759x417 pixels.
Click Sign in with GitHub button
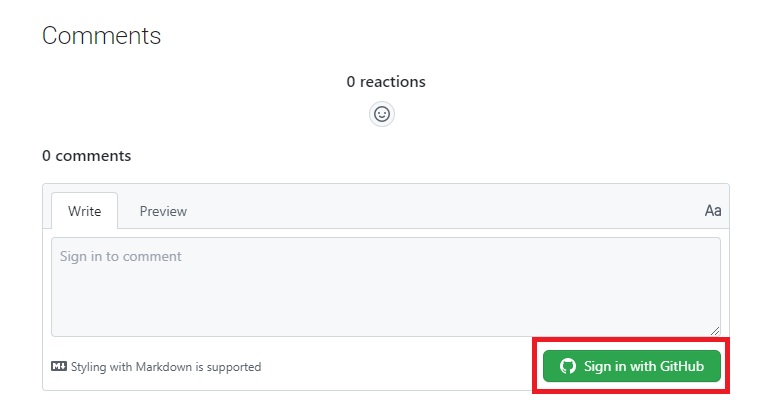(632, 366)
